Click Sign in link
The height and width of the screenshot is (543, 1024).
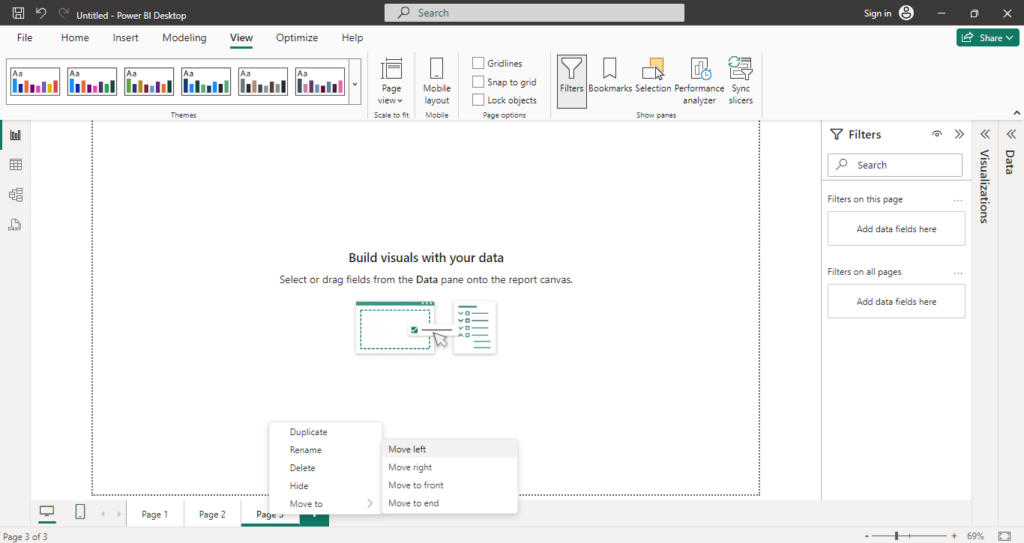[877, 13]
